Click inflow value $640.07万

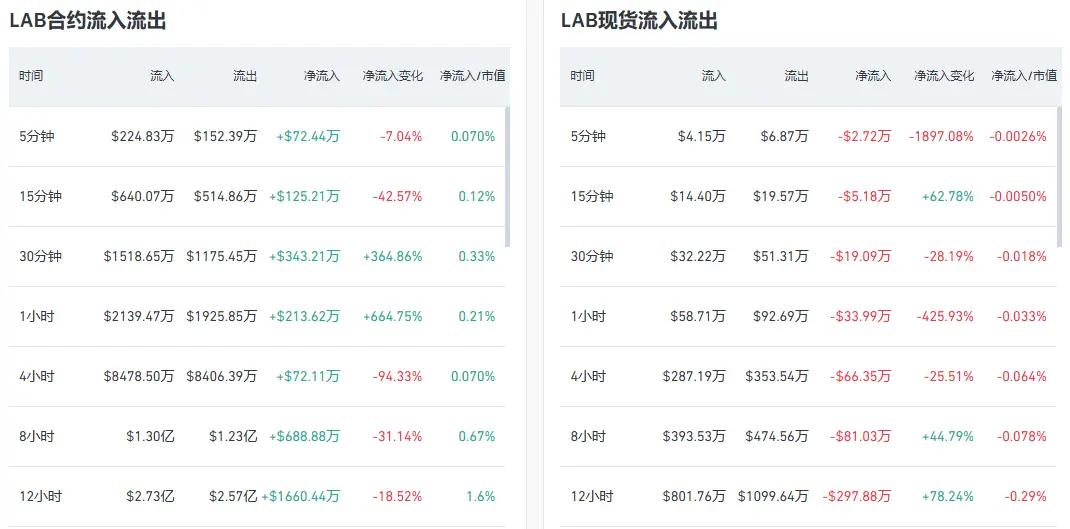click(x=143, y=197)
